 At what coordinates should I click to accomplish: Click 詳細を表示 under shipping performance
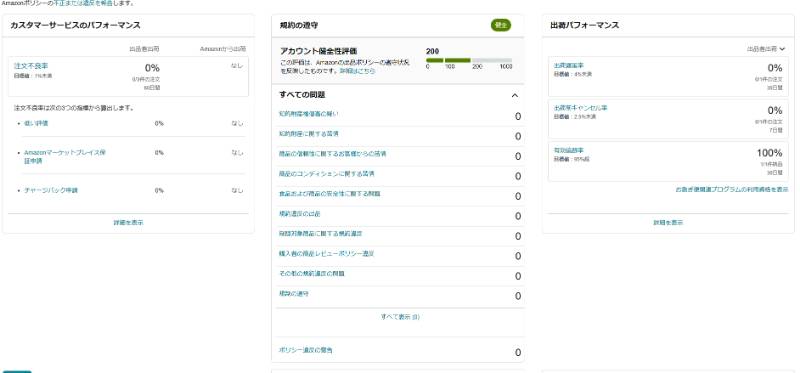668,223
